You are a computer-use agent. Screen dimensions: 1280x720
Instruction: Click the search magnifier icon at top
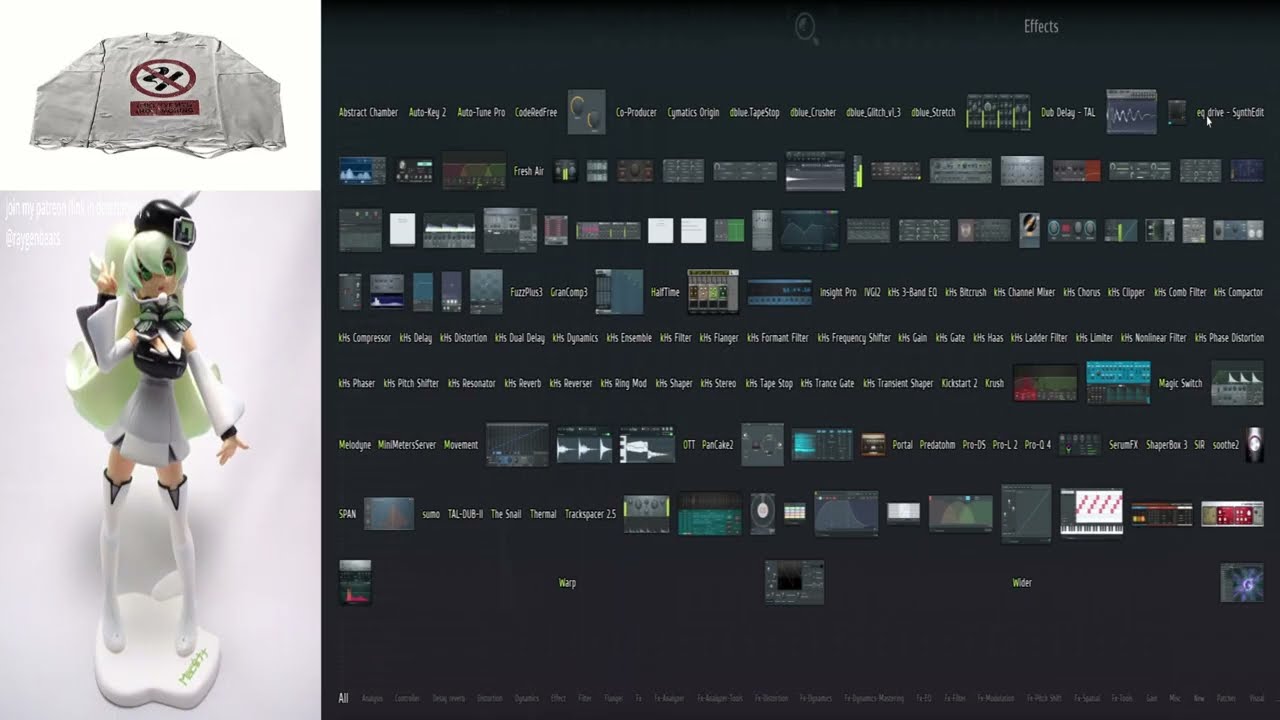click(x=806, y=28)
